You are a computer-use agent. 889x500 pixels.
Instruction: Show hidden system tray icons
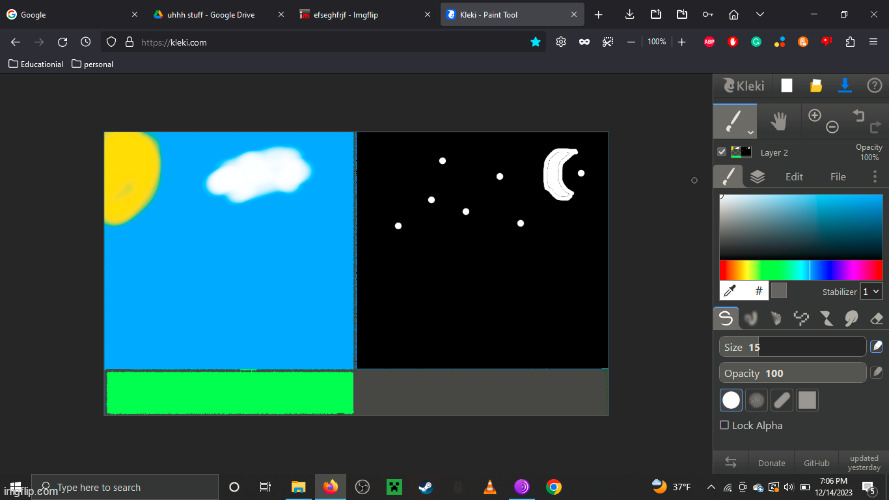pyautogui.click(x=711, y=486)
